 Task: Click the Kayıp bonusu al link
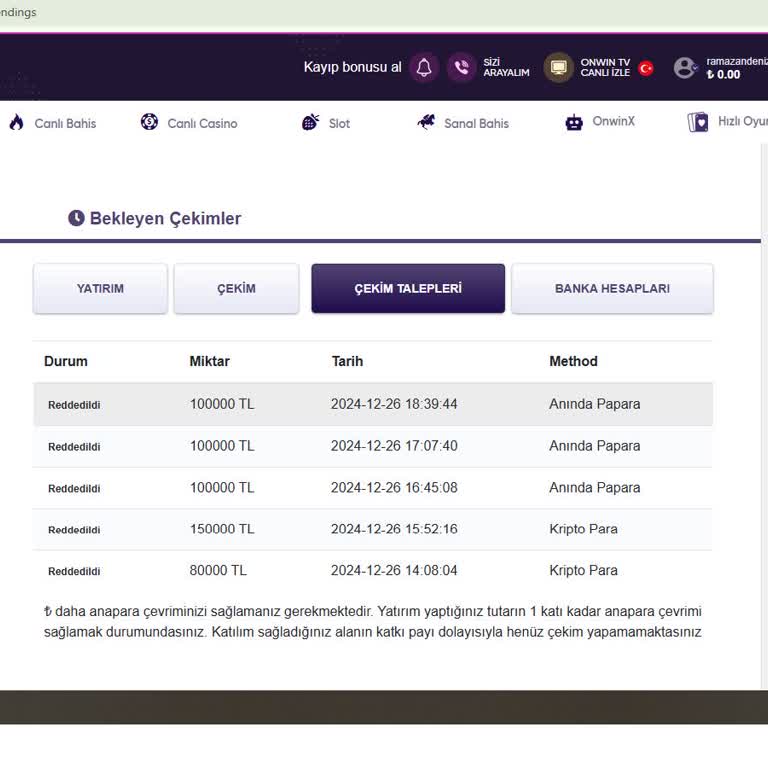[x=352, y=67]
